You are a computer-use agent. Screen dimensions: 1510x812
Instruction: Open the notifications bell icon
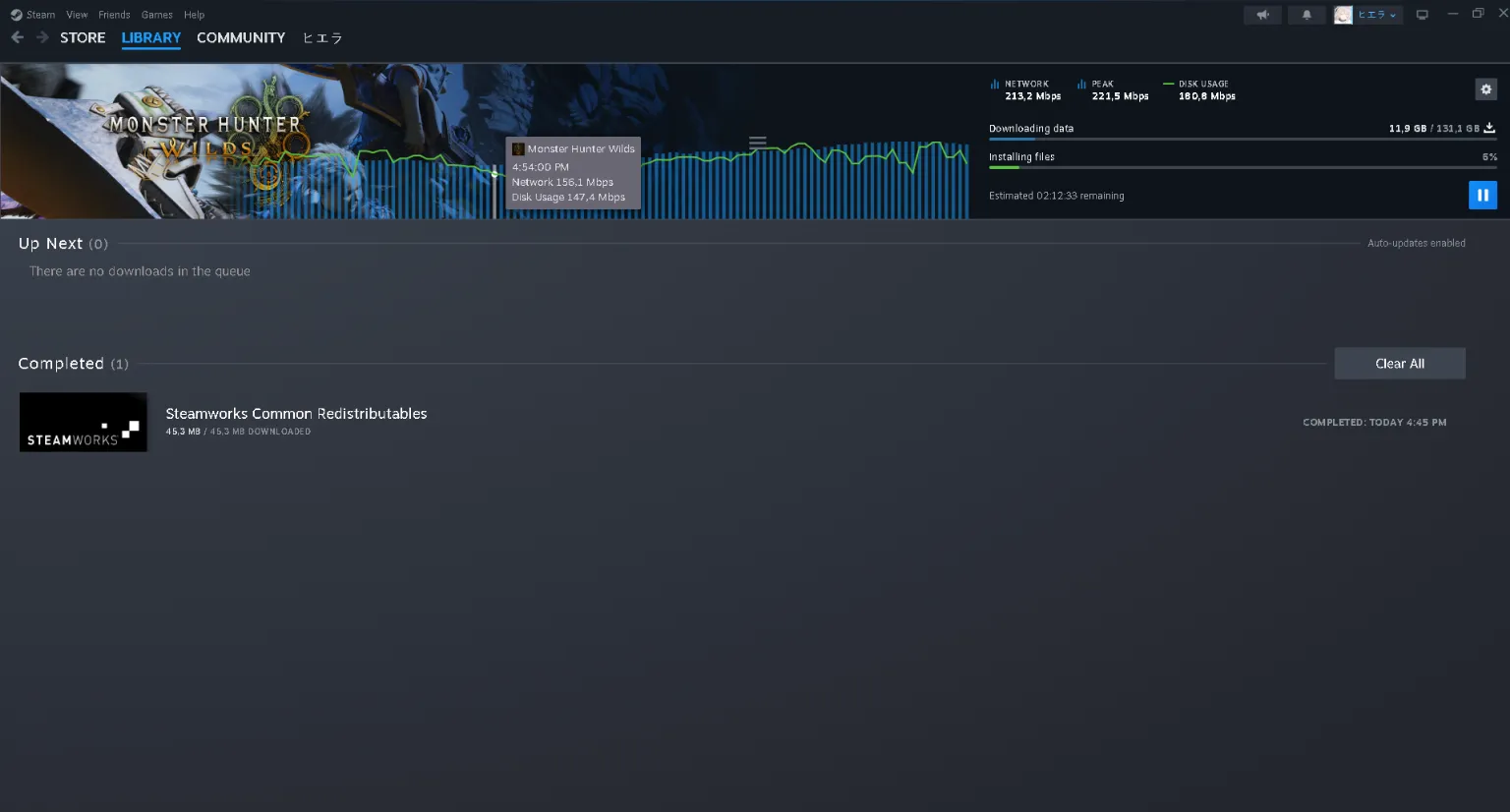[x=1307, y=15]
